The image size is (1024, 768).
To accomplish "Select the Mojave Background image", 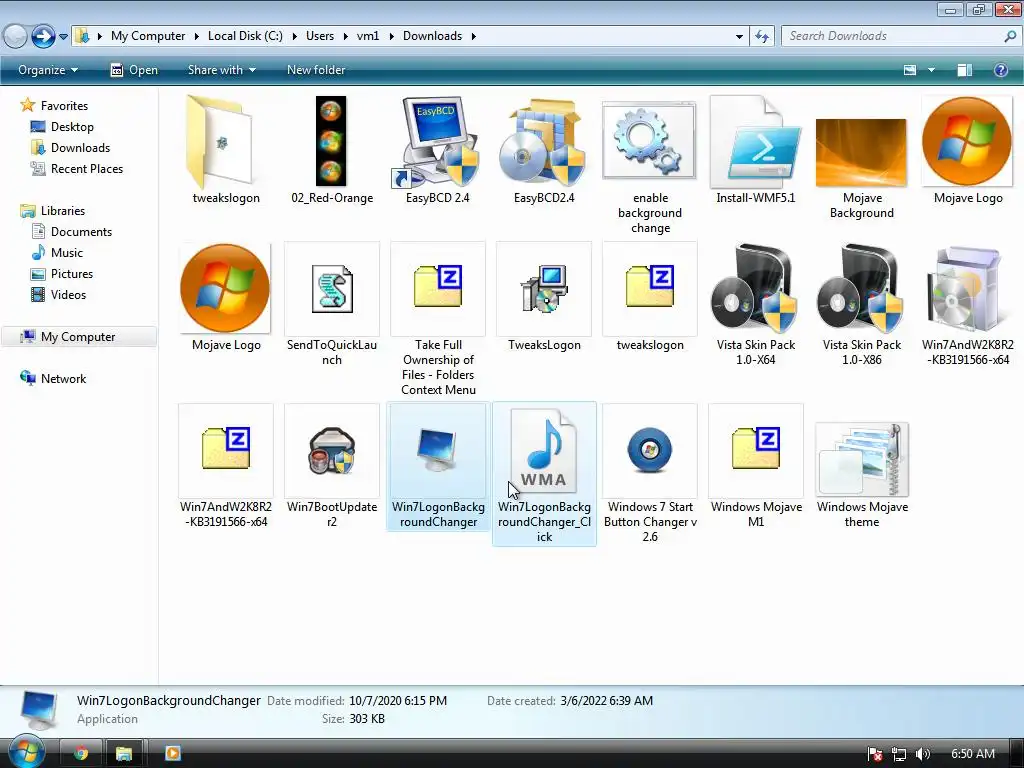I will pos(861,152).
